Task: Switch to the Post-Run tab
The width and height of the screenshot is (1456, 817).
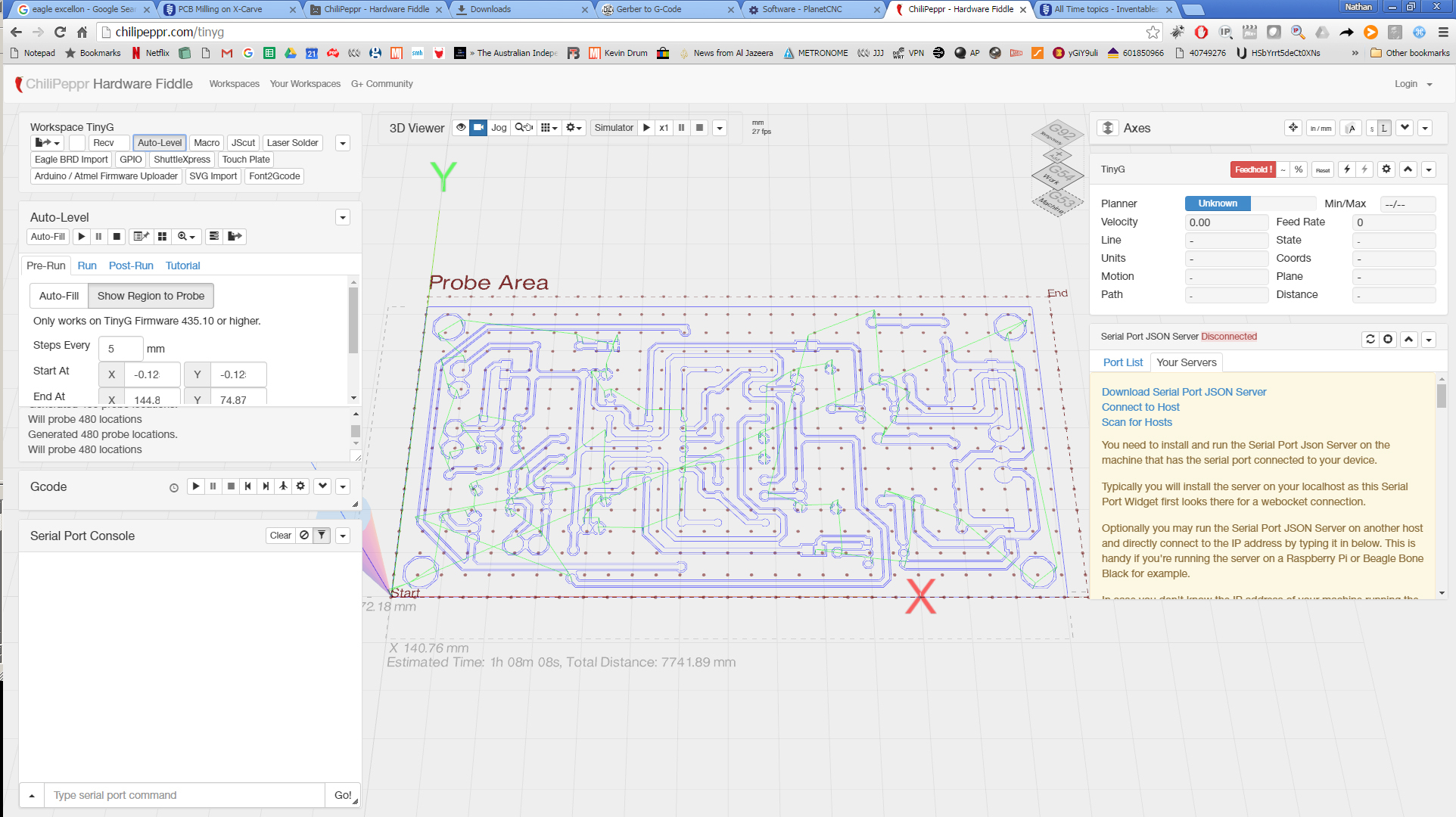Action: [x=131, y=266]
